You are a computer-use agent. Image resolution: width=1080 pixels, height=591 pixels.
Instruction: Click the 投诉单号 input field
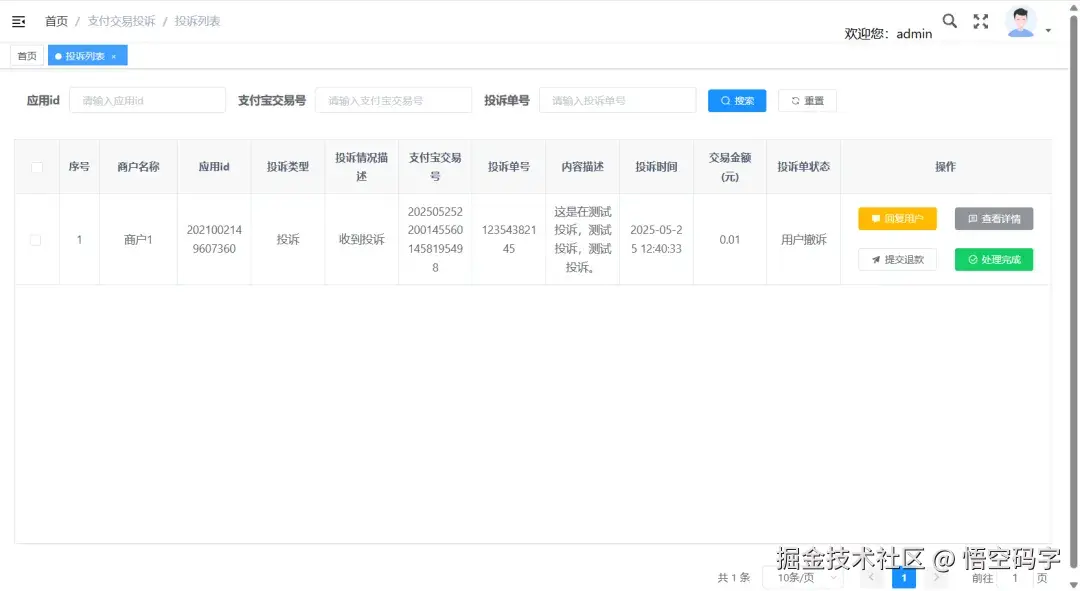(617, 100)
